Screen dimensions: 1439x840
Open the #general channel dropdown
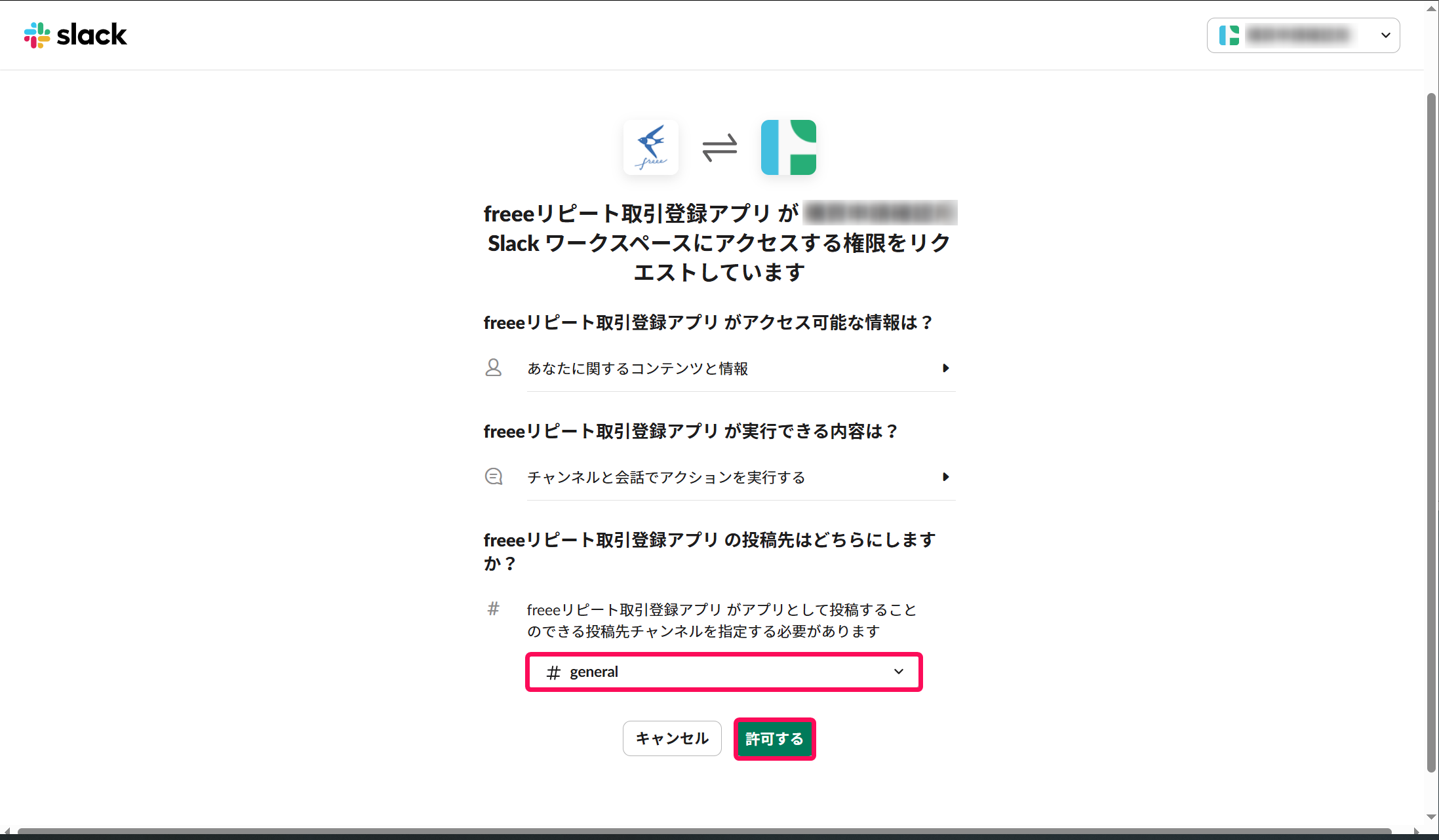(724, 672)
